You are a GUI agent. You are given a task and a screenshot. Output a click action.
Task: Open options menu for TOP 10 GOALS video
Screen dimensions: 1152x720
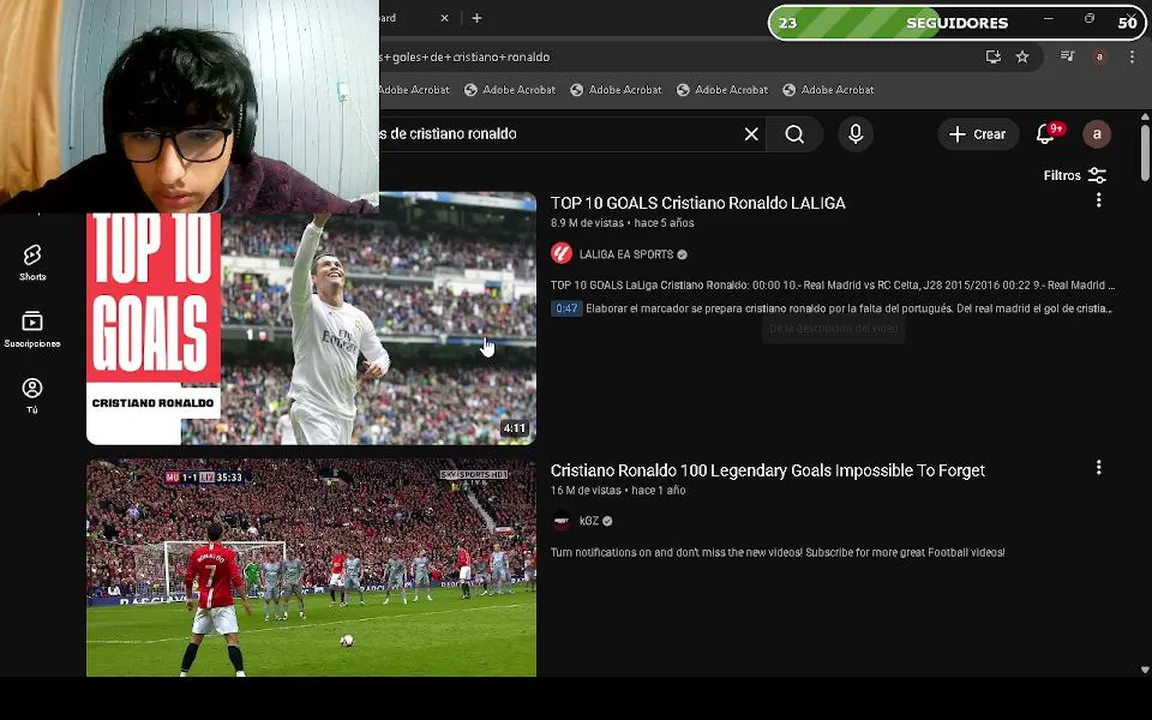pos(1098,200)
